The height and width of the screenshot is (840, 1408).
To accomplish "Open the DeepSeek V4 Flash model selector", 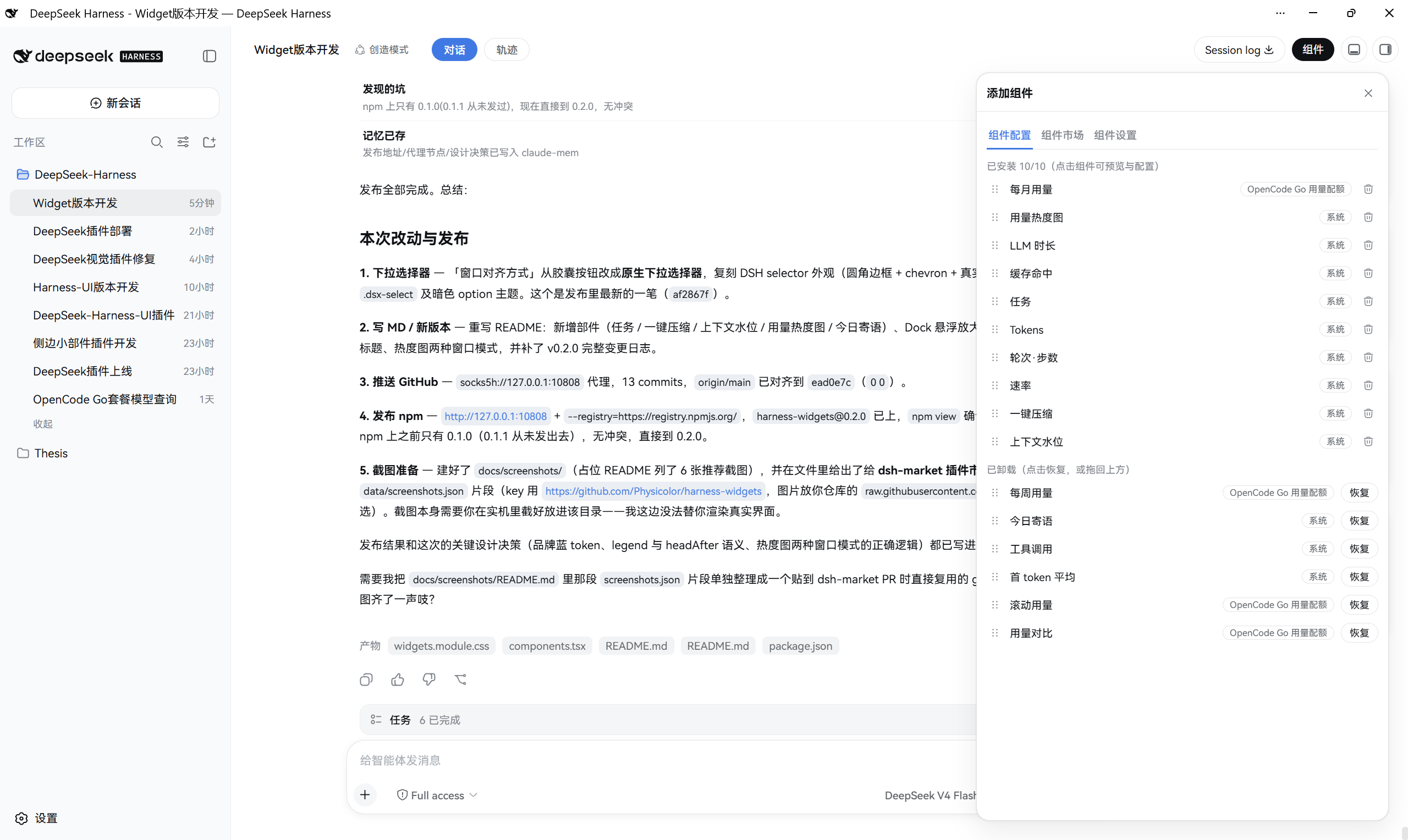I will click(931, 795).
